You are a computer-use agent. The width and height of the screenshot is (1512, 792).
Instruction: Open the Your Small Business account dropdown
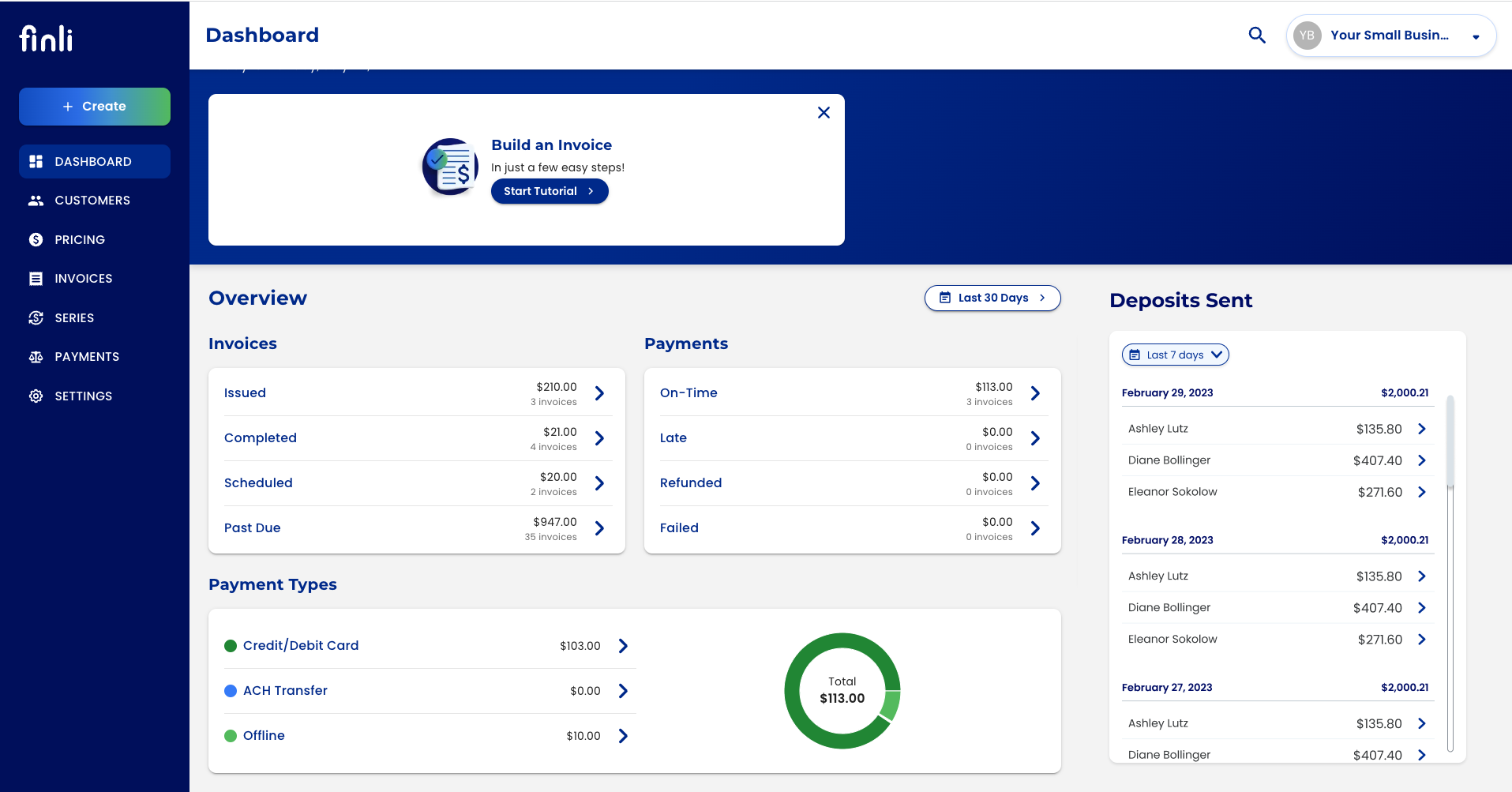(1391, 36)
